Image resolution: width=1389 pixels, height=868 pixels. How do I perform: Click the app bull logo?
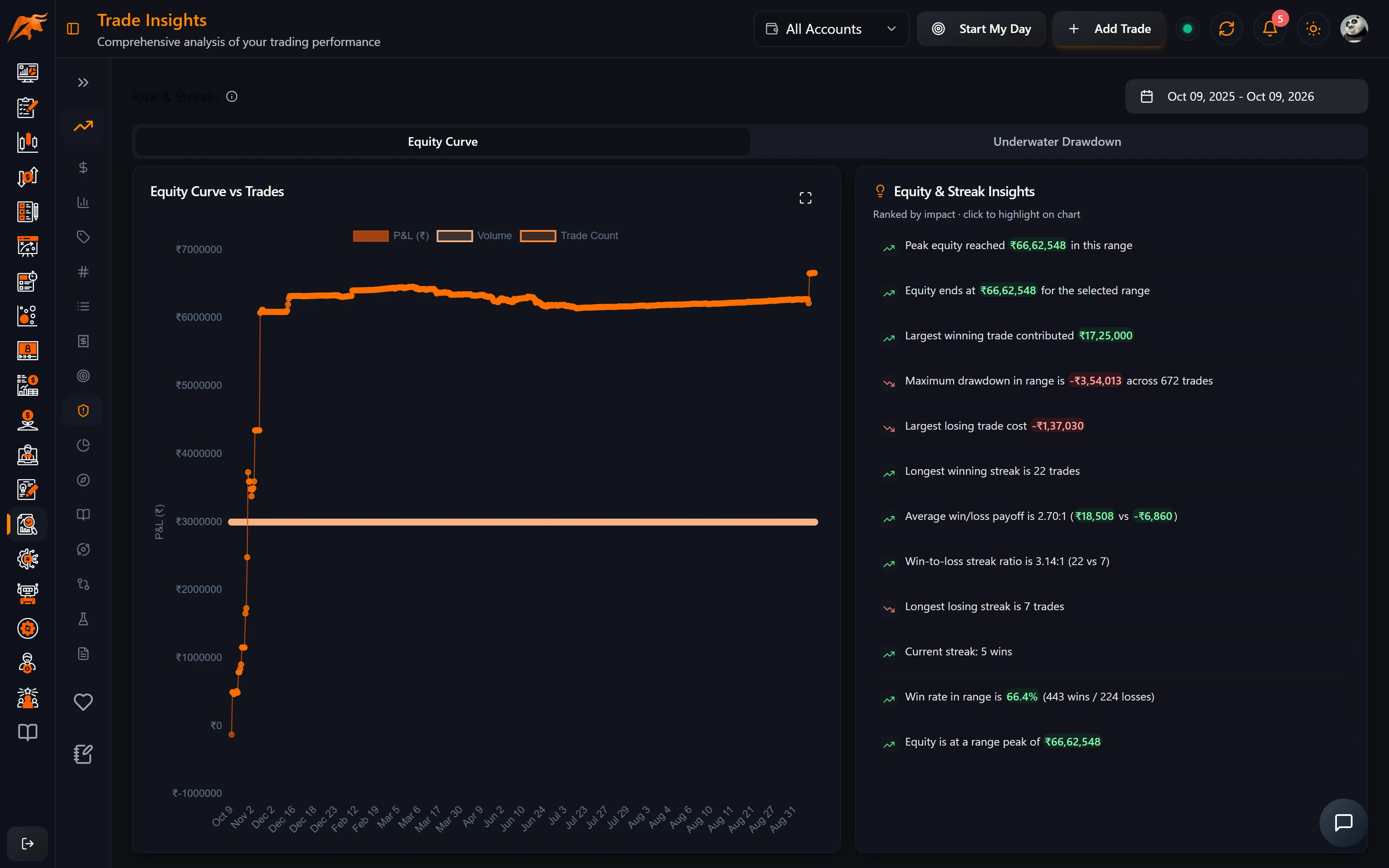(x=27, y=27)
